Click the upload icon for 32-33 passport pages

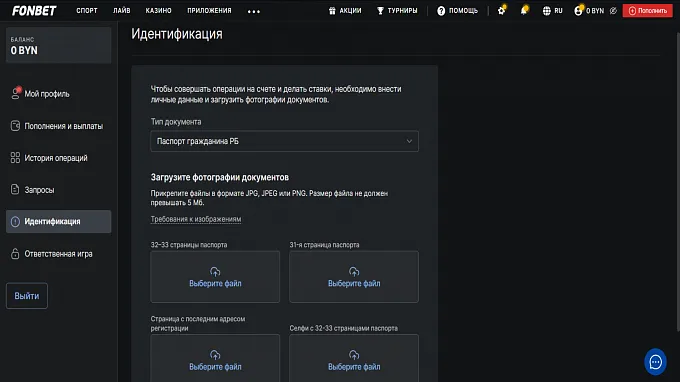215,272
